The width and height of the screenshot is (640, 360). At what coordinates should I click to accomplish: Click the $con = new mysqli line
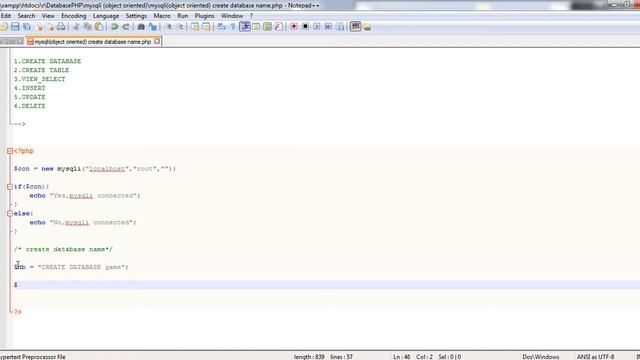coord(95,169)
